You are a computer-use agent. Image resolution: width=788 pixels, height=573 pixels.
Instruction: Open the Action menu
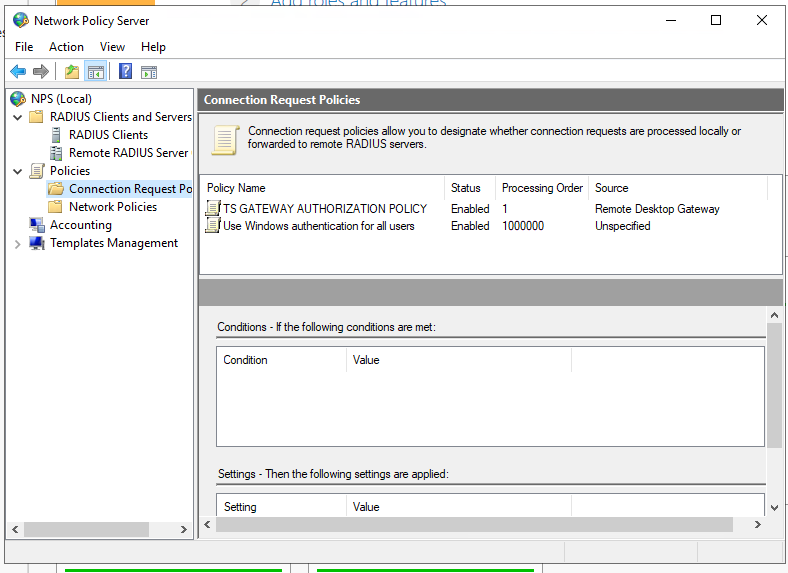coord(66,47)
